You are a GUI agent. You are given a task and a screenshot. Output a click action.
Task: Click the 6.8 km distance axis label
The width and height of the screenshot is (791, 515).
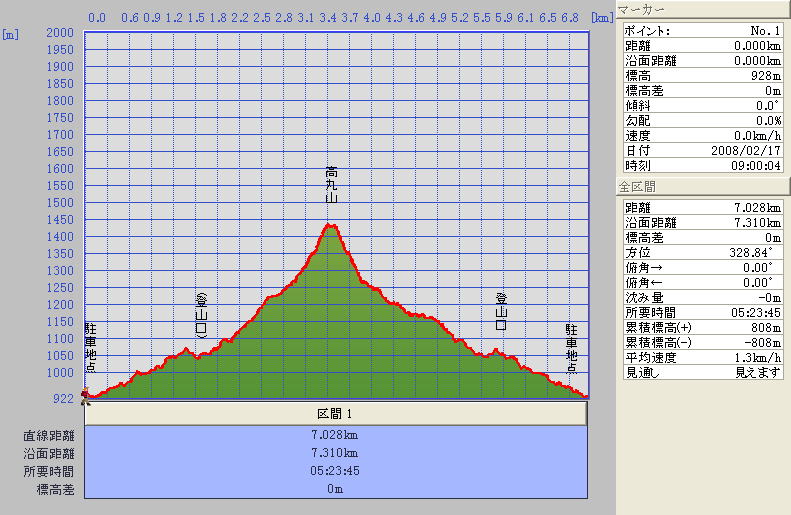click(x=570, y=18)
